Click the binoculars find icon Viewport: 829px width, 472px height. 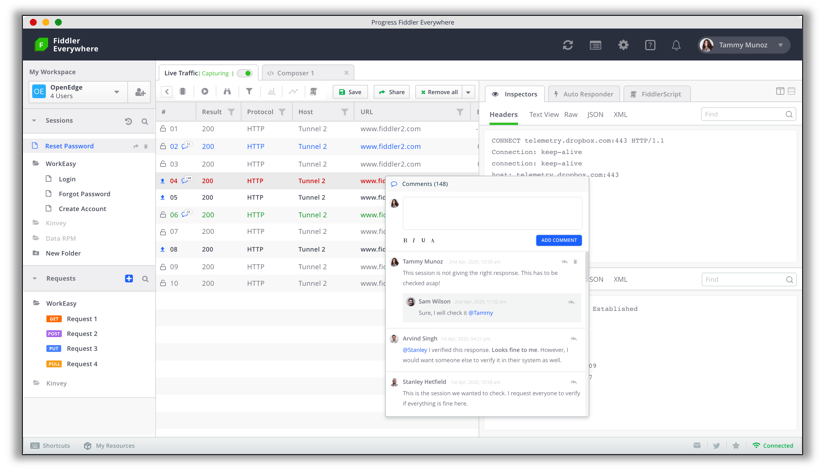227,91
